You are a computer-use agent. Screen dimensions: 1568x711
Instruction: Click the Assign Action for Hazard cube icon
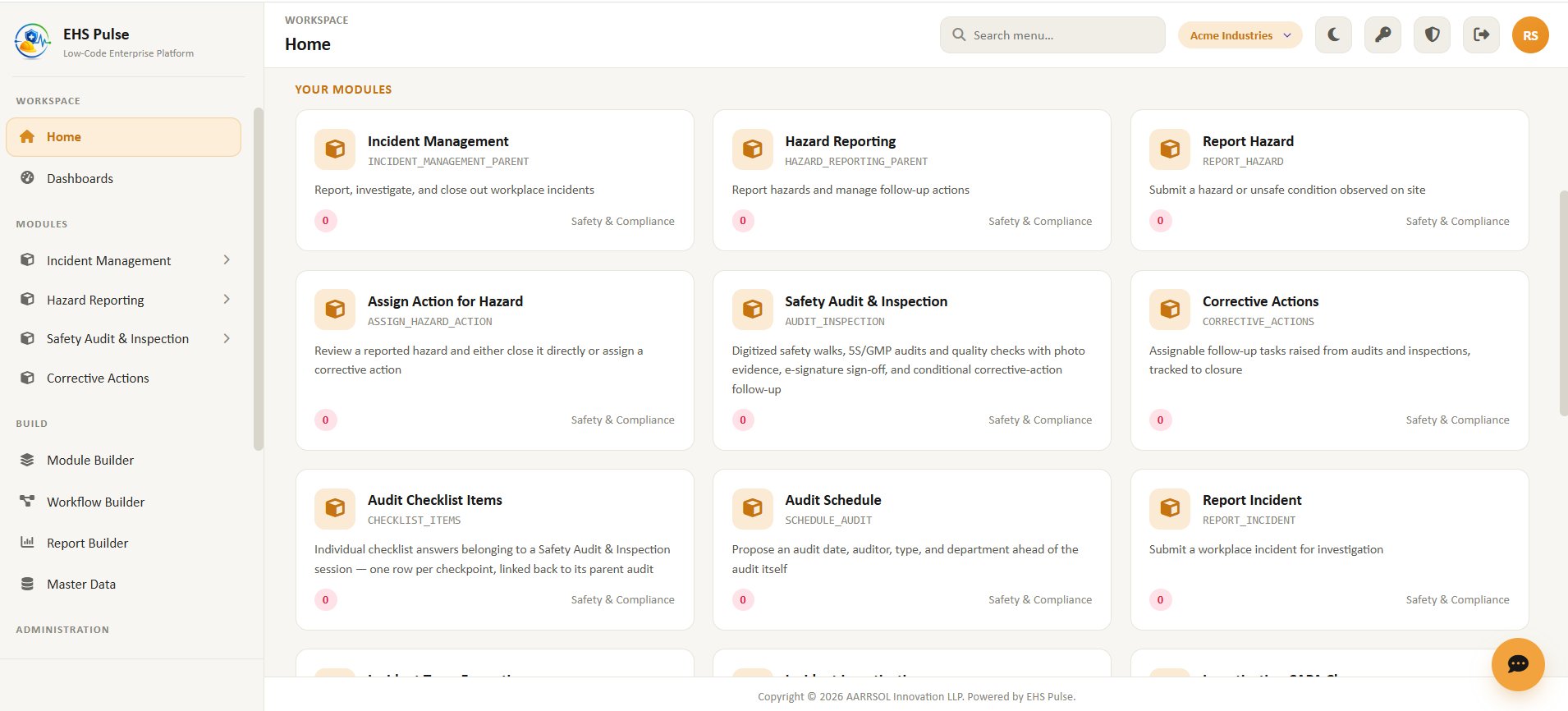335,310
